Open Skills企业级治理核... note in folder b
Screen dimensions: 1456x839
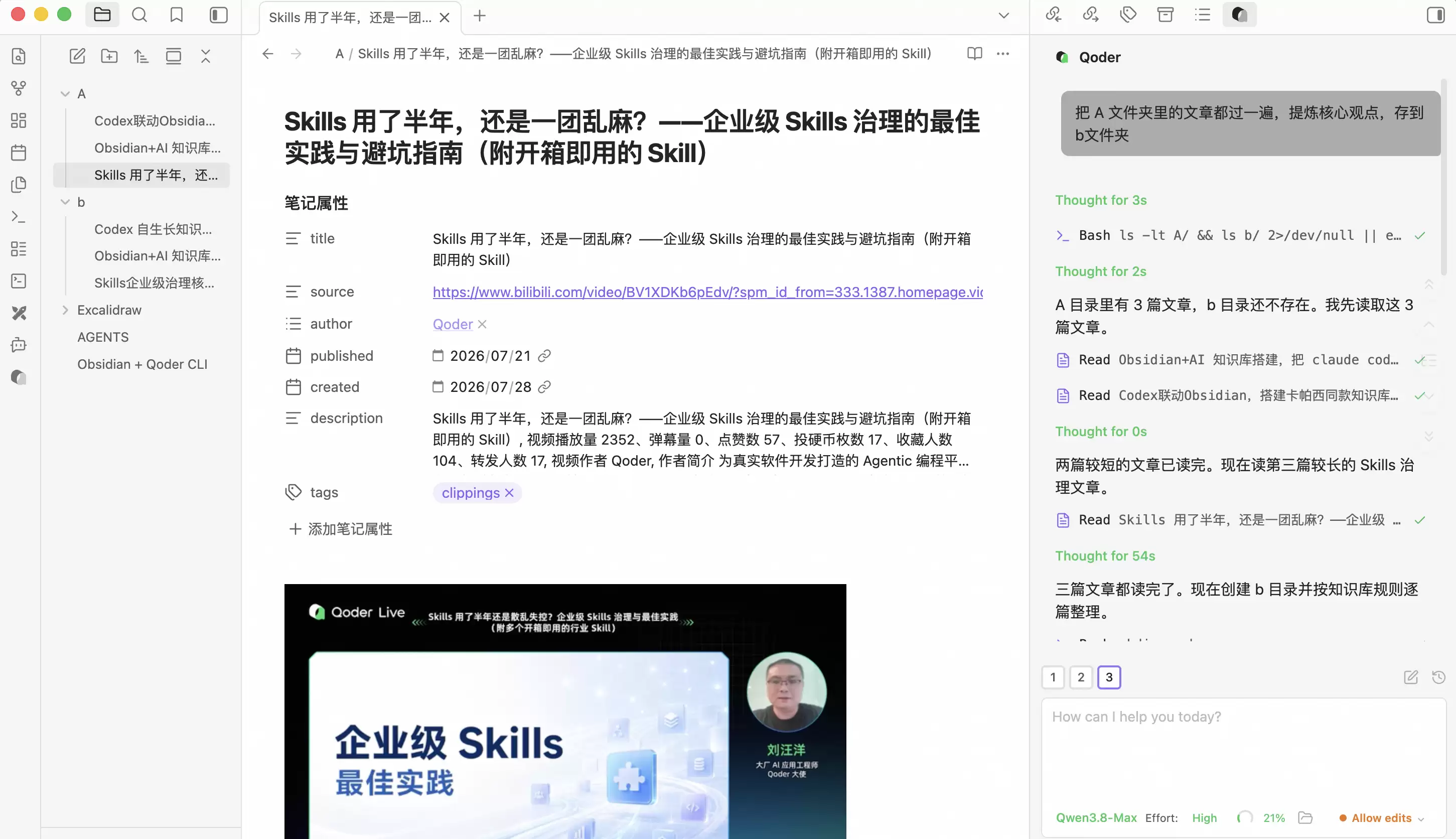(x=155, y=283)
